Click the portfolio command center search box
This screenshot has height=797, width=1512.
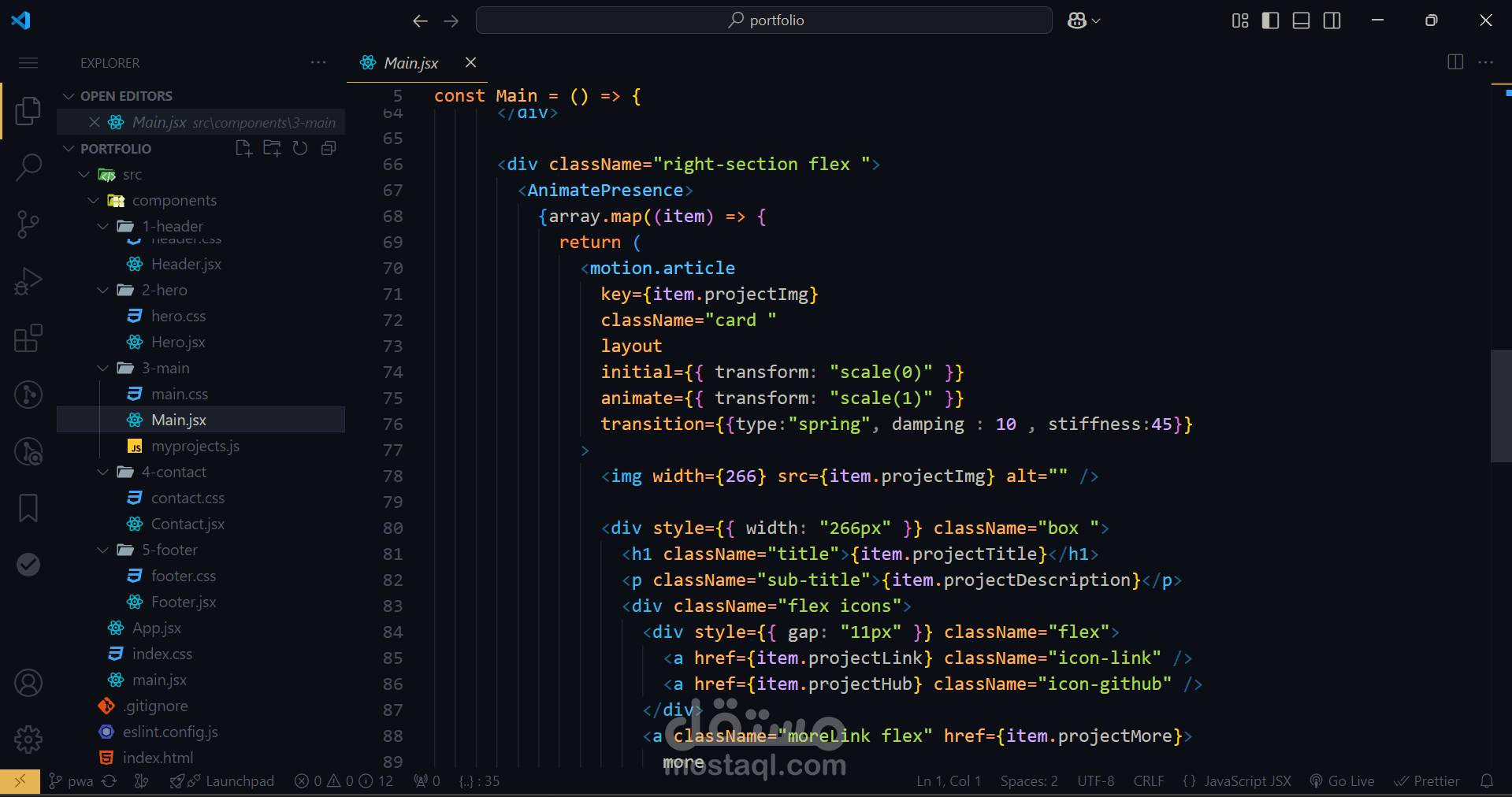763,20
